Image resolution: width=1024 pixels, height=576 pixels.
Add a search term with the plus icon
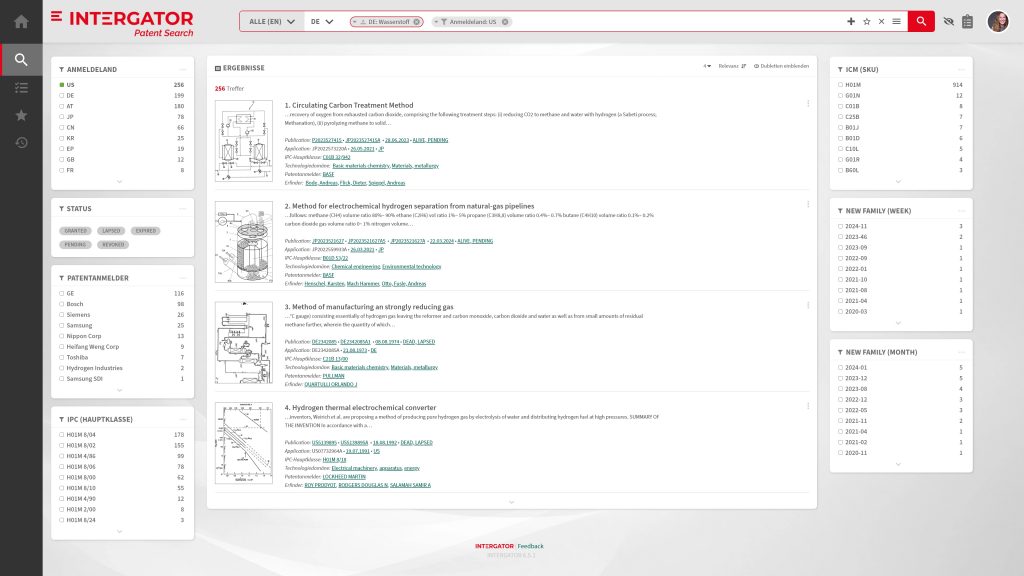click(851, 21)
